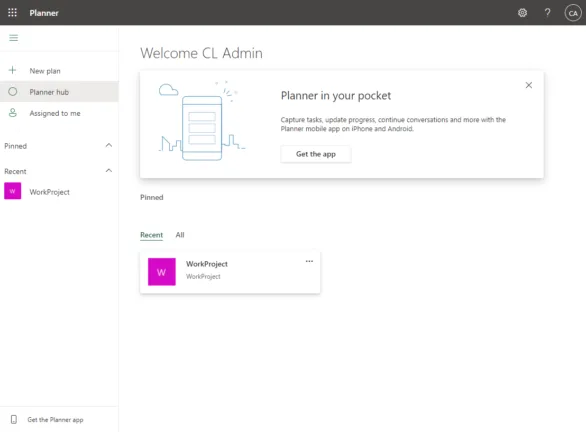Click the pink W icon in sidebar Recent
Screen dimensions: 586x432
12,191
